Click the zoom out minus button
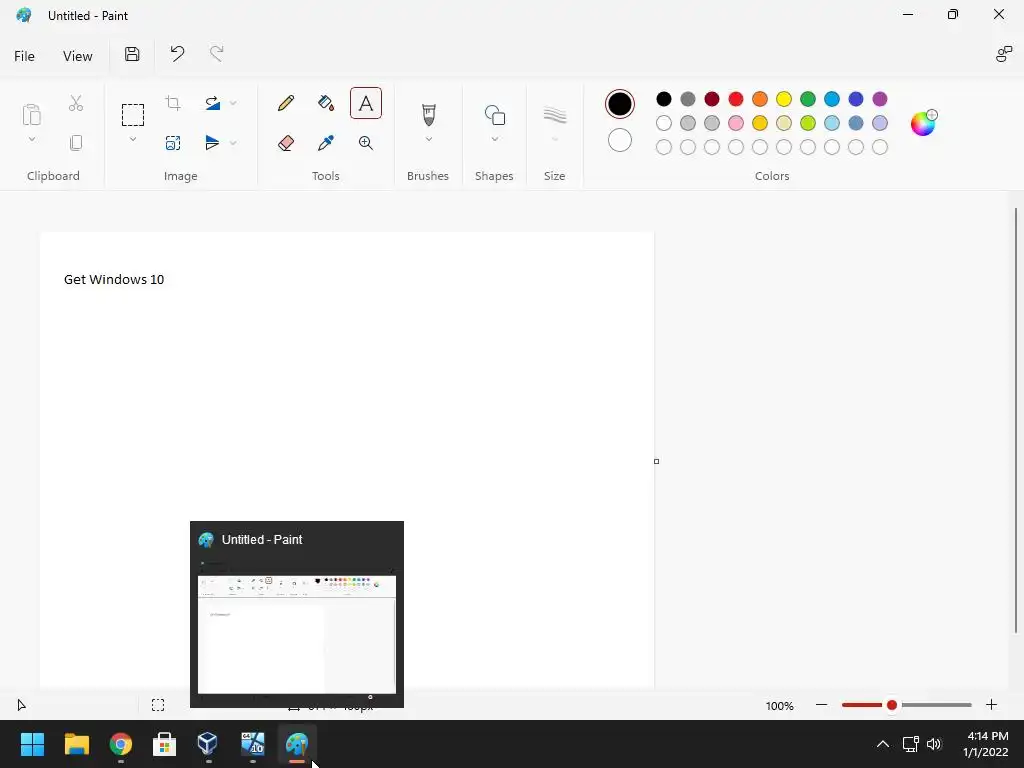Viewport: 1024px width, 768px height. [822, 705]
